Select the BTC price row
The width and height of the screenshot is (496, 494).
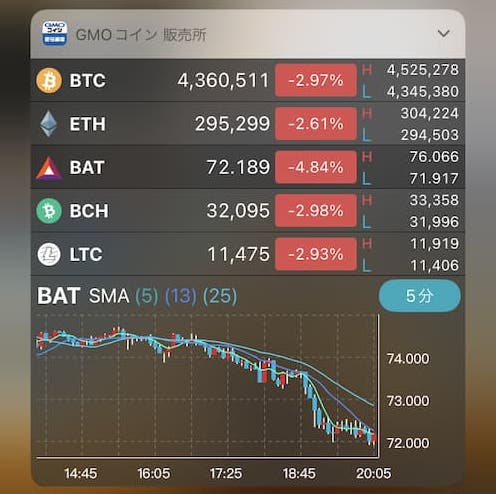pyautogui.click(x=248, y=80)
